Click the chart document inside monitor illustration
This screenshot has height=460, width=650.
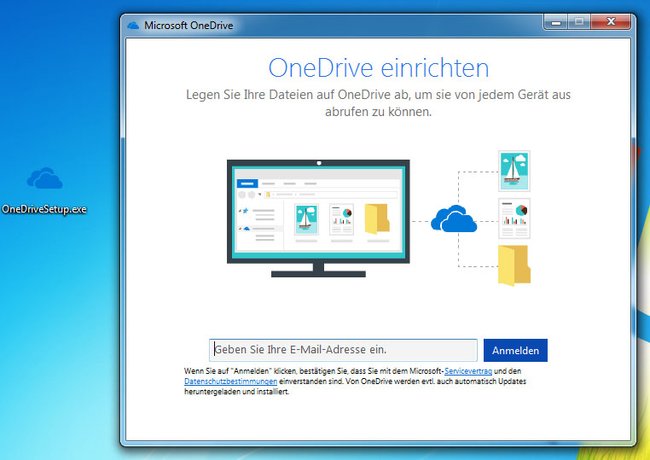pos(342,219)
